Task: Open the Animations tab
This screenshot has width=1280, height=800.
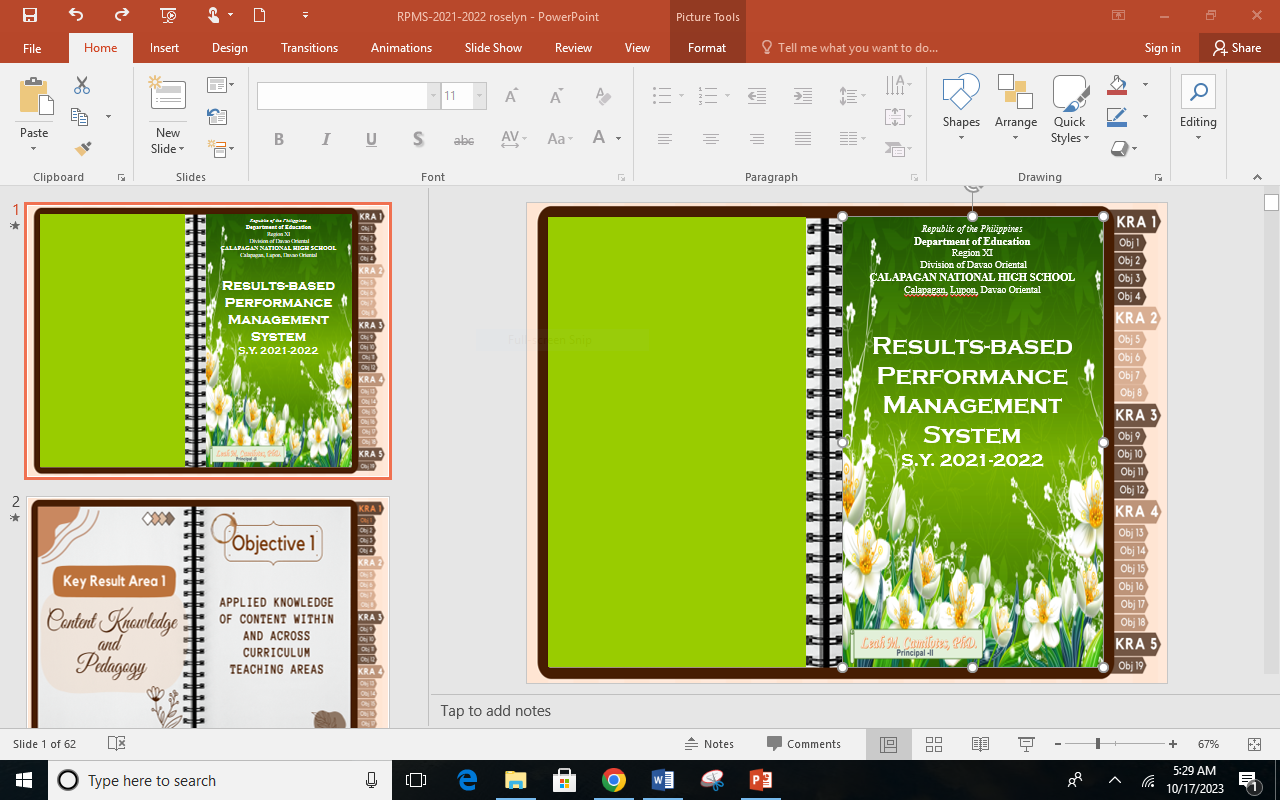Action: 400,47
